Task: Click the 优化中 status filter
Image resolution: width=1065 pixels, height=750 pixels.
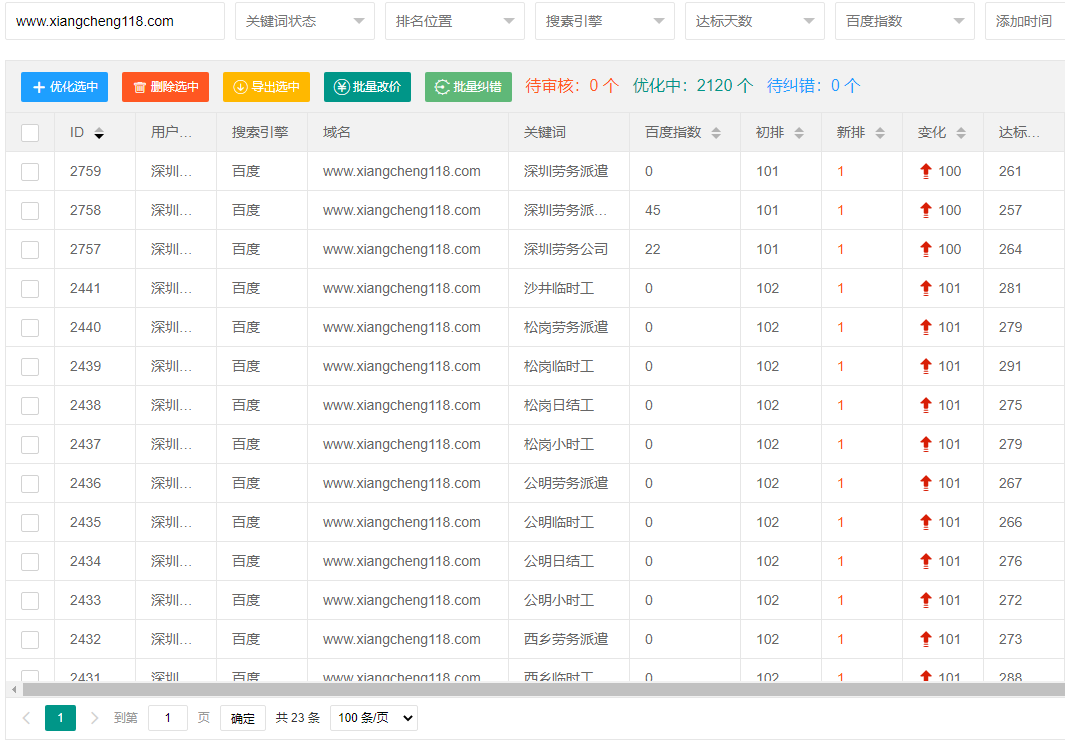Action: pos(692,86)
